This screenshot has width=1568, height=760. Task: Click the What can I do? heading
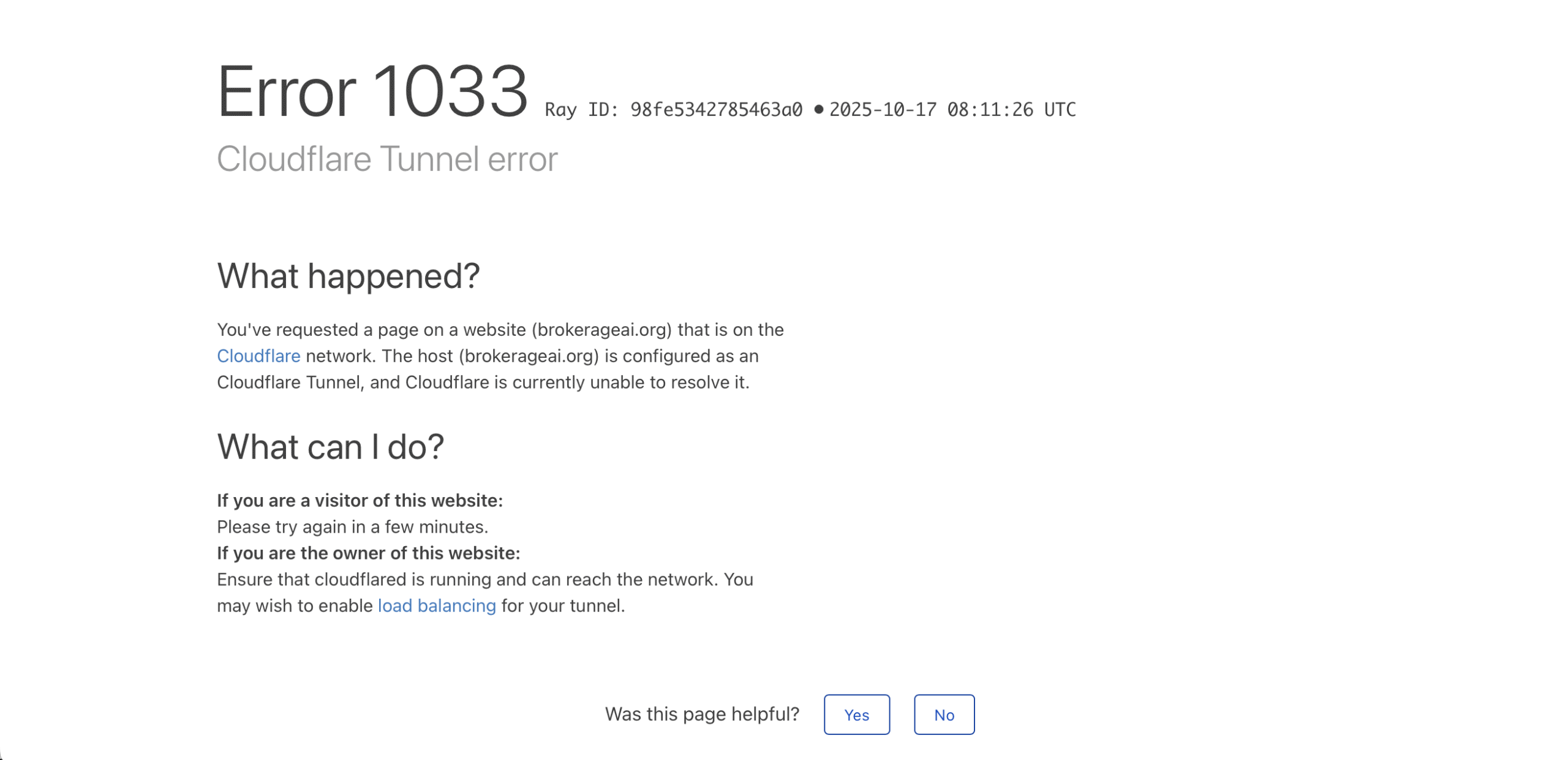point(330,446)
